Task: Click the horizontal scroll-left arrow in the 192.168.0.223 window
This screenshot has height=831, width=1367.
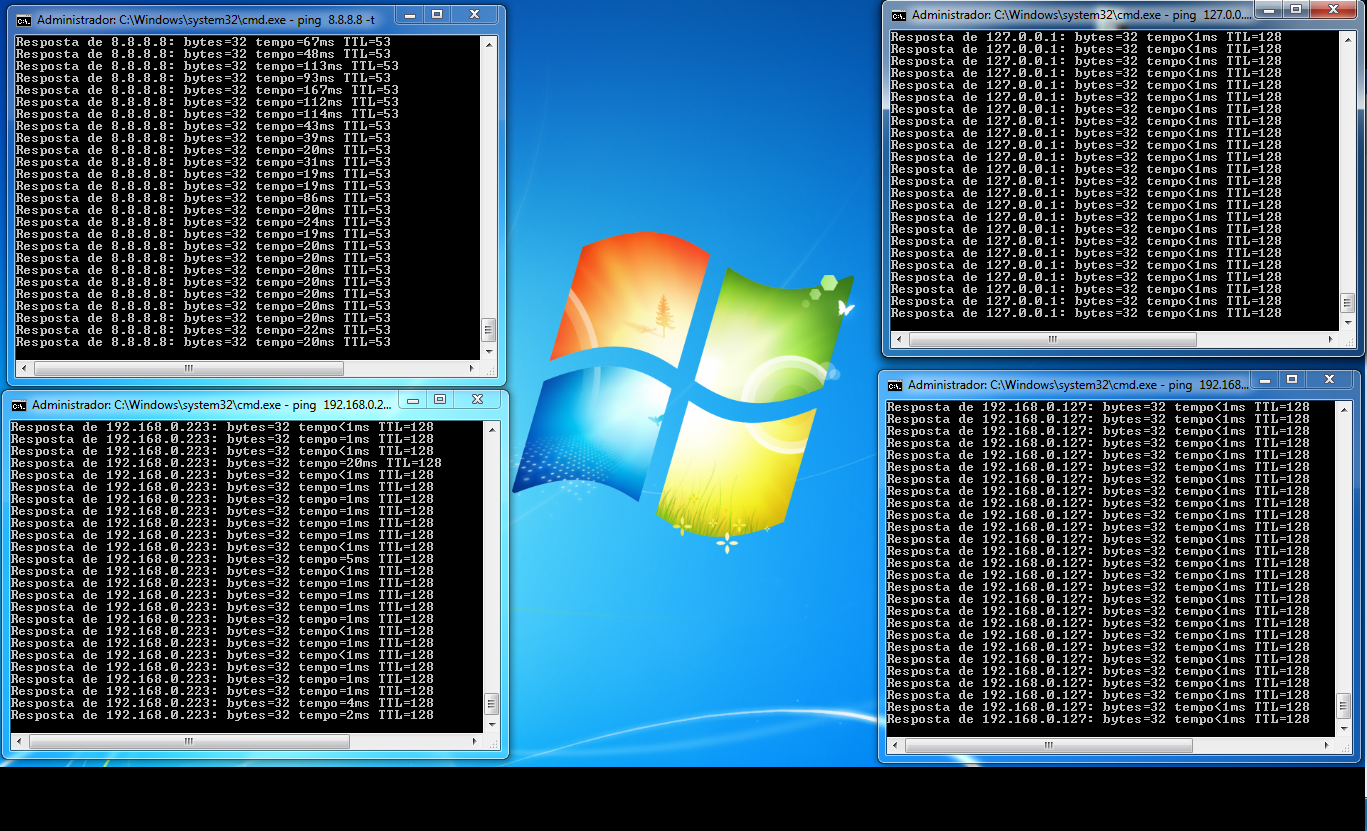Action: pos(19,742)
